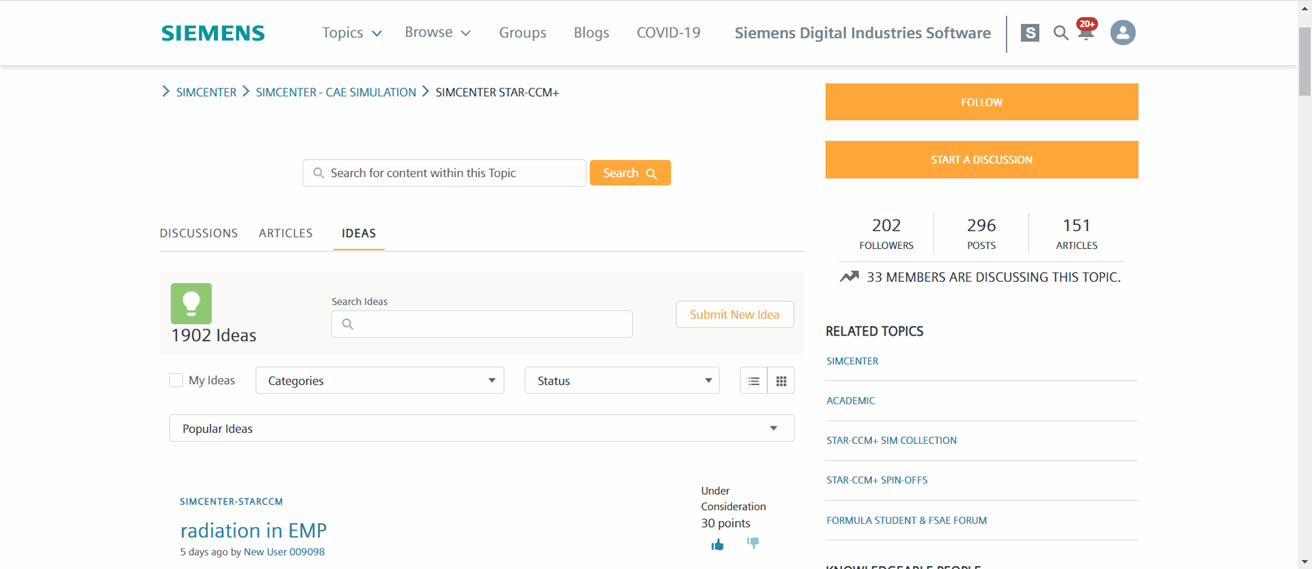Expand the Popular Ideas sort dropdown
The height and width of the screenshot is (569, 1312).
point(481,429)
